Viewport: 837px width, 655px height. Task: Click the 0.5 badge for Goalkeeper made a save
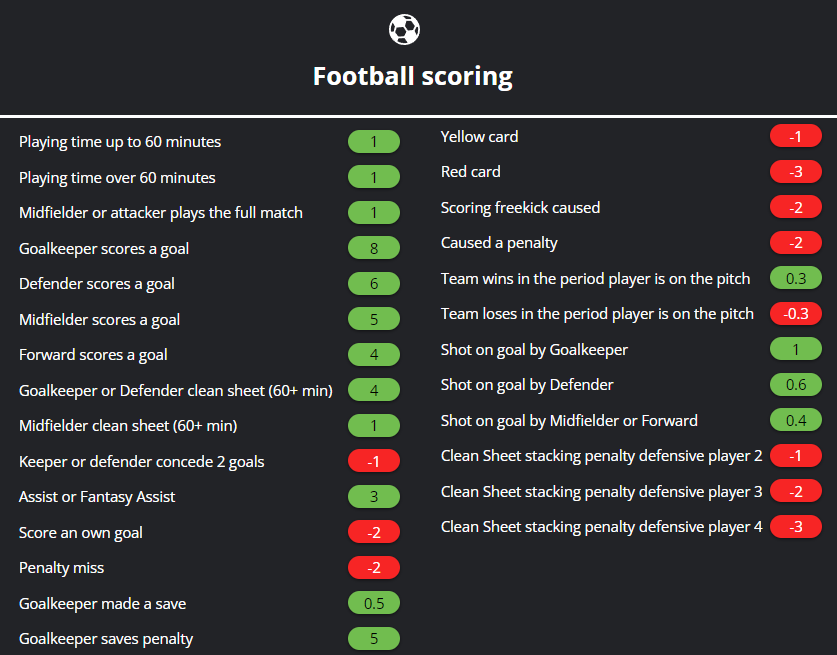pyautogui.click(x=374, y=603)
